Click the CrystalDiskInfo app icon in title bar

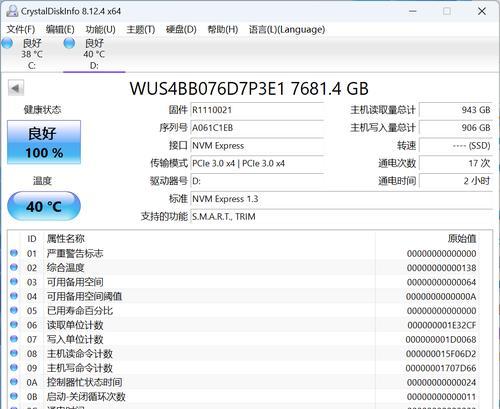click(x=12, y=11)
